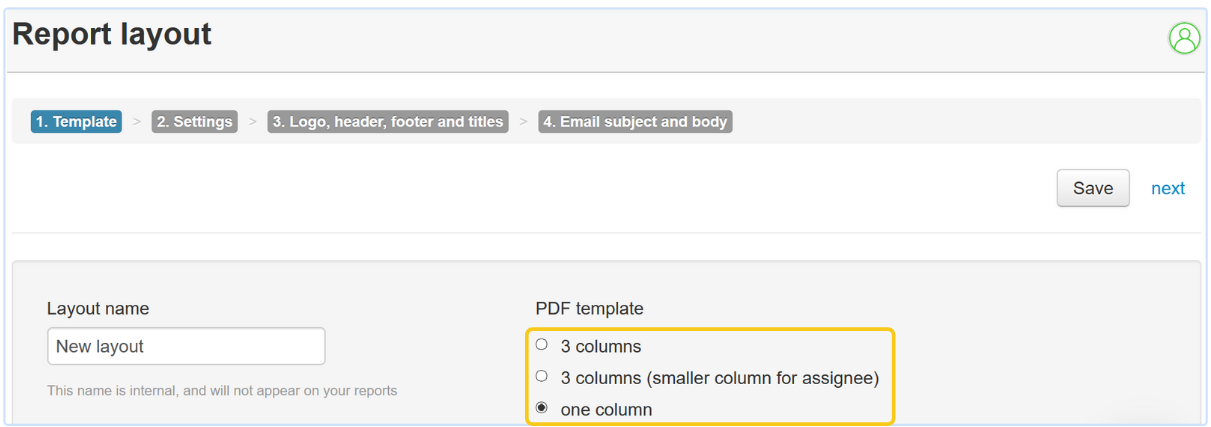Focus the Layout name text field

pos(186,346)
